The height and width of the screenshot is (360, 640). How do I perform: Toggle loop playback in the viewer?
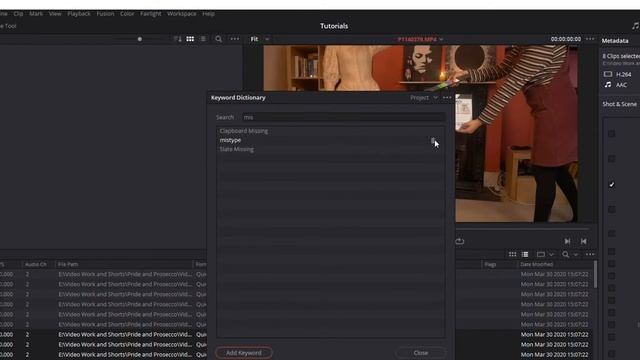460,241
